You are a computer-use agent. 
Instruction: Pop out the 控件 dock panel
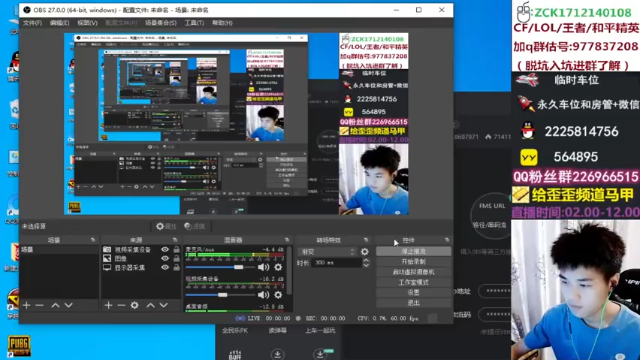(x=447, y=240)
